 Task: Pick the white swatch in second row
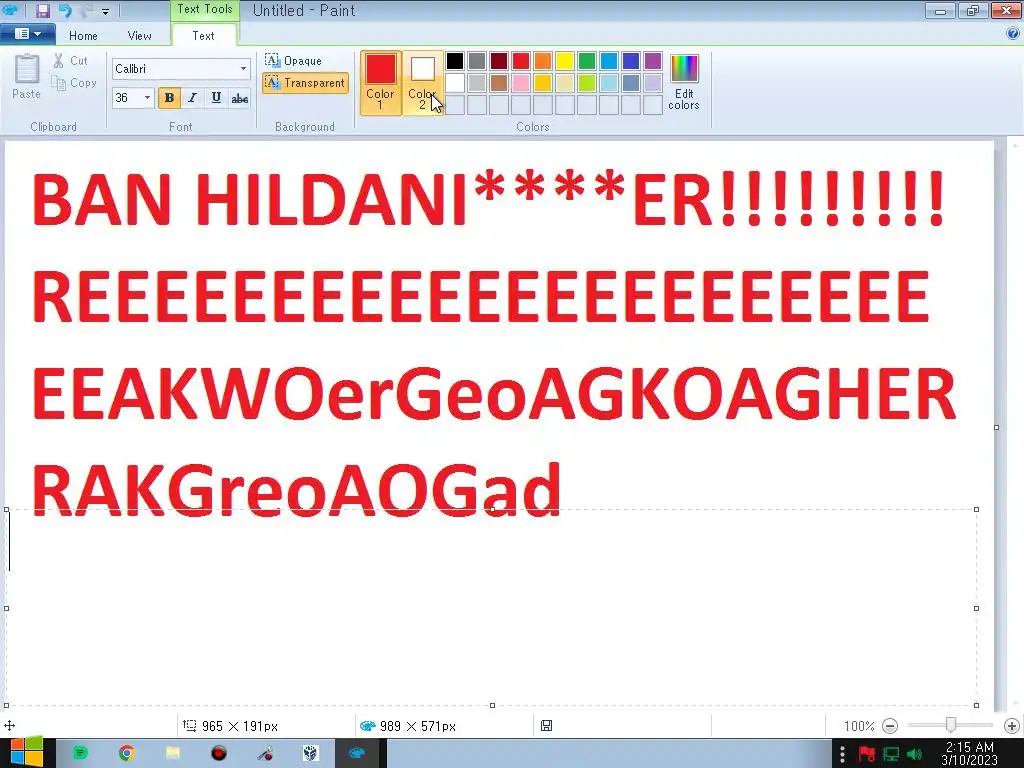[455, 83]
